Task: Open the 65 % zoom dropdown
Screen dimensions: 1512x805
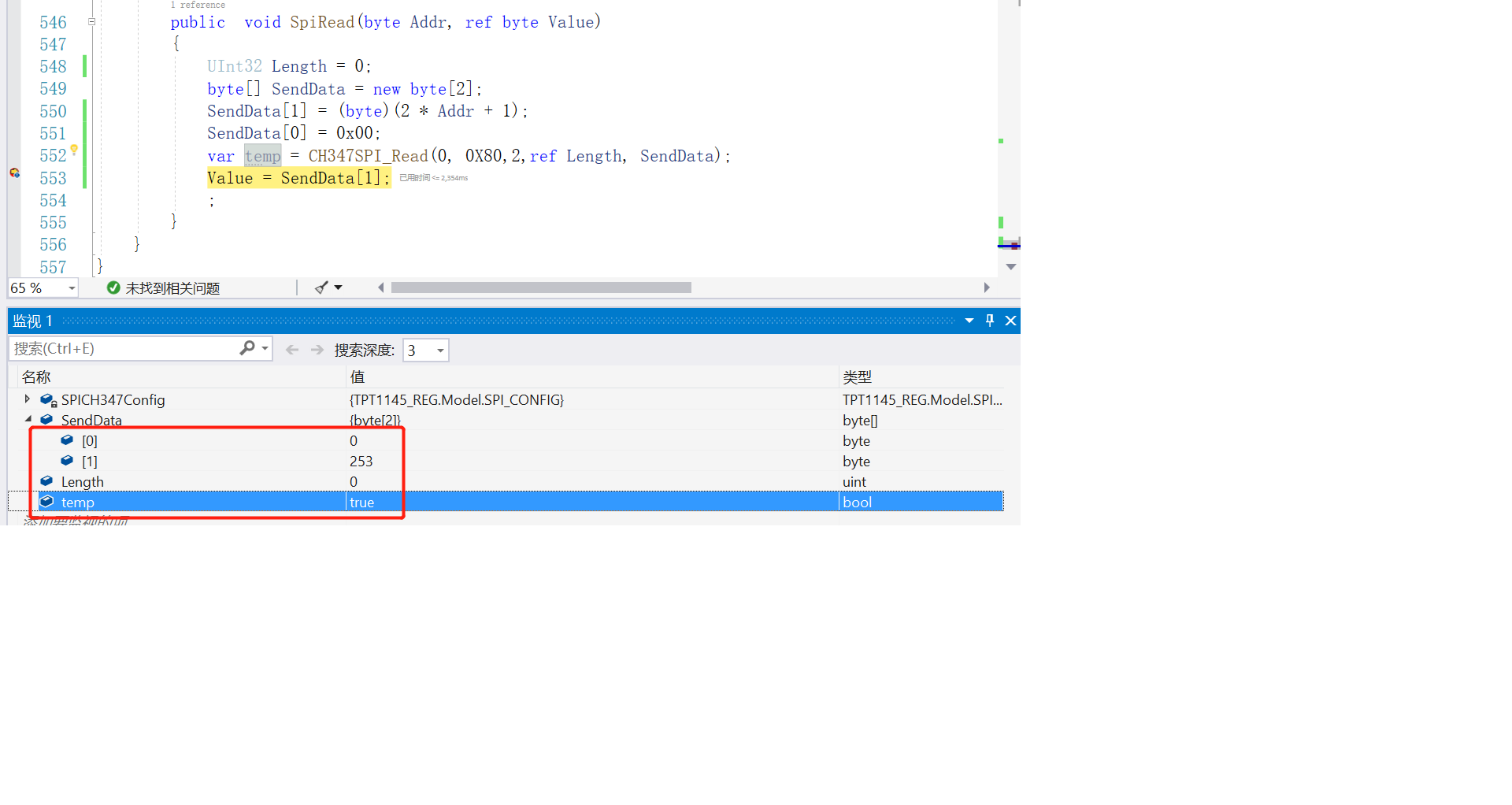Action: (72, 288)
